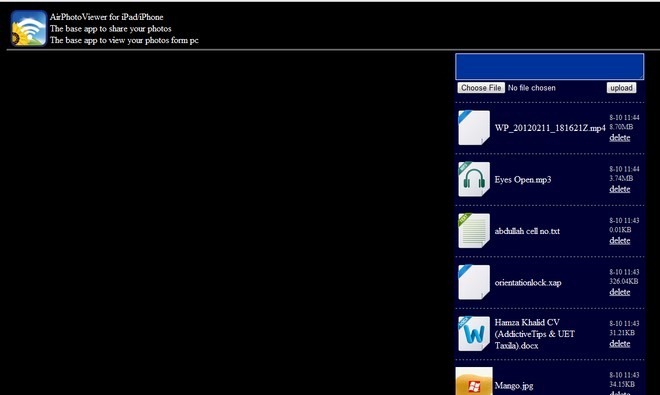Click the 8.70MB size of the mp4 file
This screenshot has height=395, width=660.
621,127
